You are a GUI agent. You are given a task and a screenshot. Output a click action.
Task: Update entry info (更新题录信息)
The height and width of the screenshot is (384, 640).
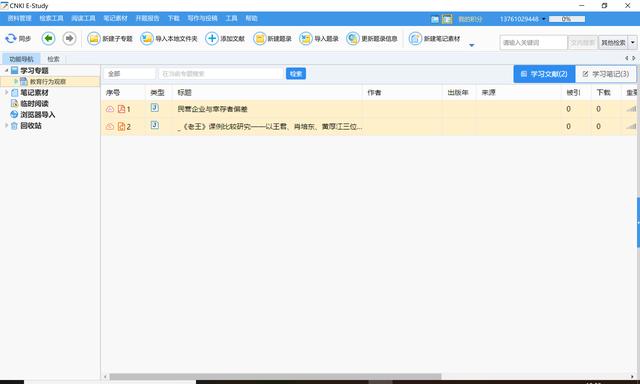click(372, 39)
